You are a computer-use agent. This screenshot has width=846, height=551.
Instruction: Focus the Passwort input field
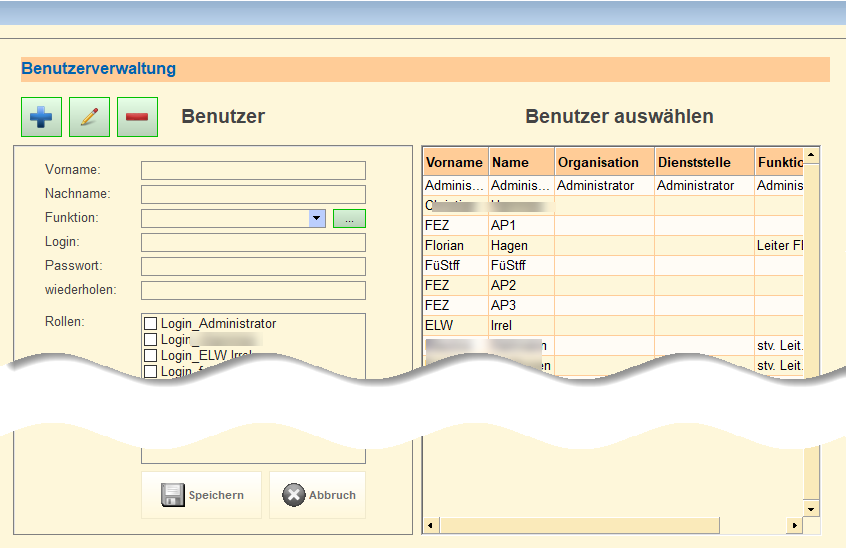(253, 267)
